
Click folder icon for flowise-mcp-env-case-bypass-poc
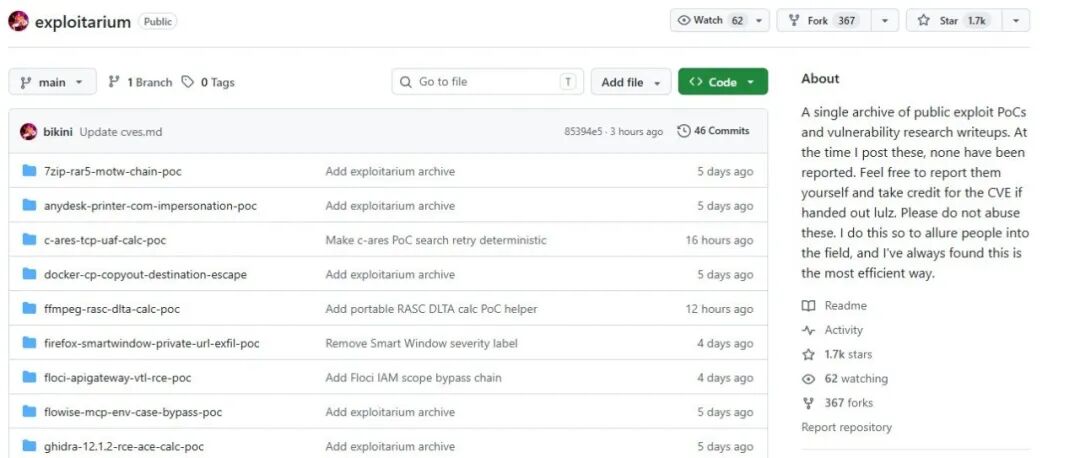[x=29, y=412]
